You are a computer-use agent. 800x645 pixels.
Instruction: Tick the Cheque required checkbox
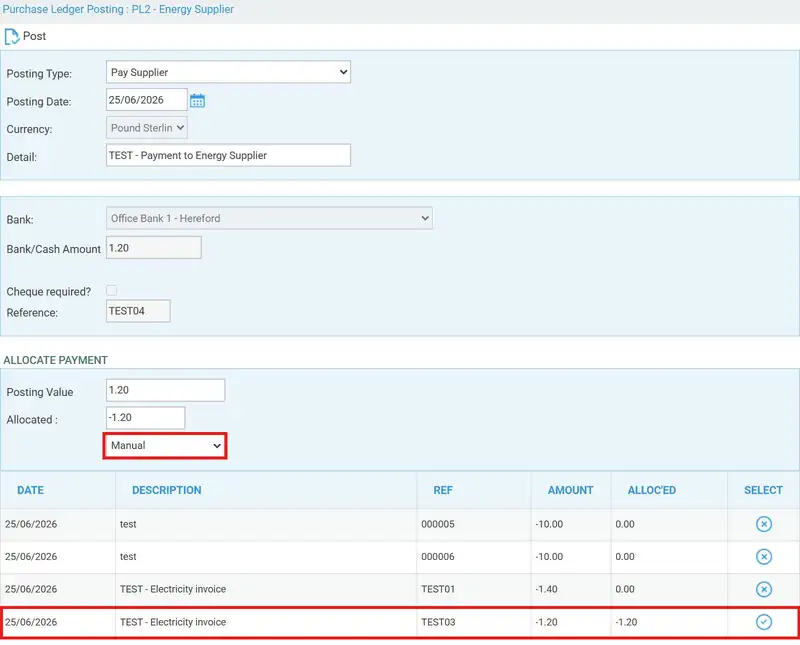coord(111,290)
